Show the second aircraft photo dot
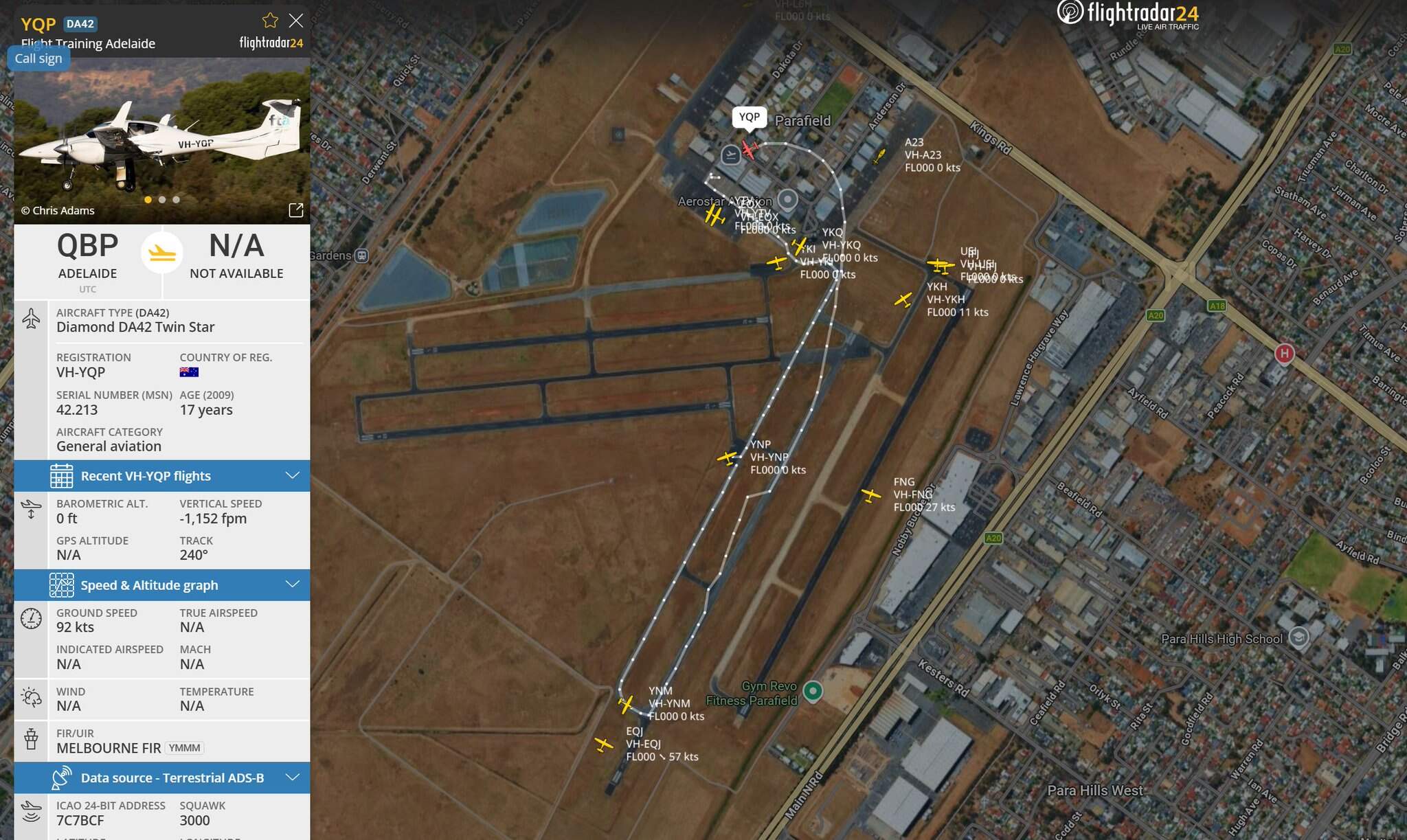 [x=162, y=200]
